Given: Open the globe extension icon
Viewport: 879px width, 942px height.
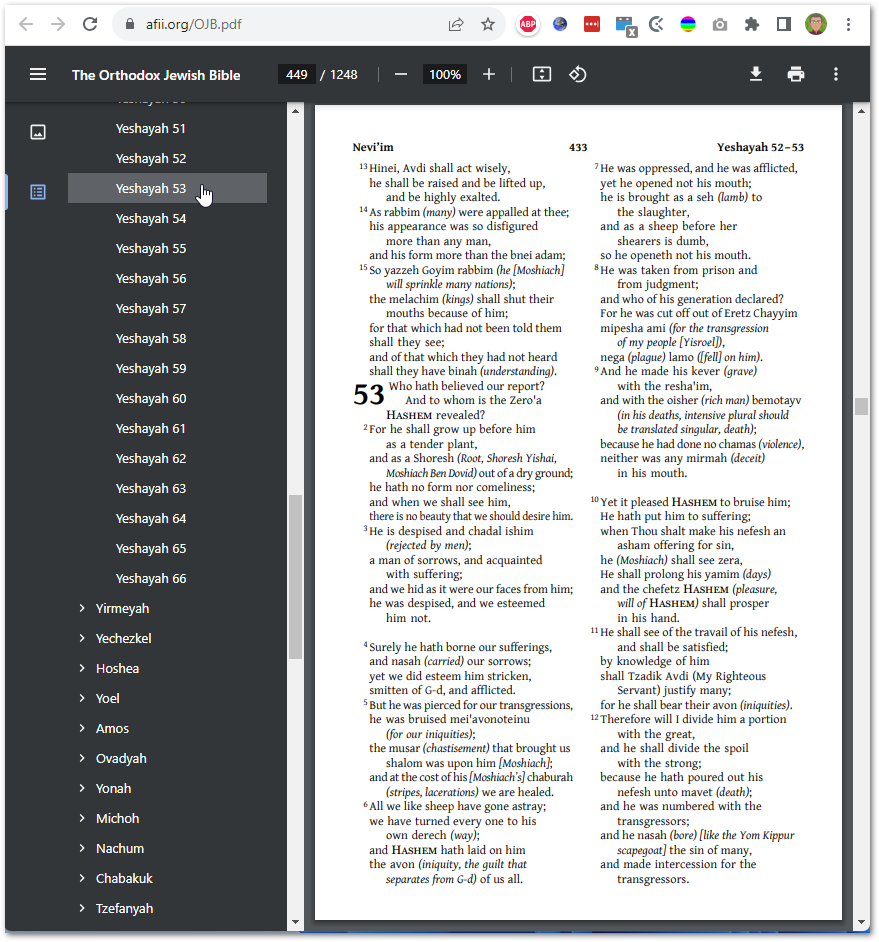Looking at the screenshot, I should pyautogui.click(x=560, y=24).
